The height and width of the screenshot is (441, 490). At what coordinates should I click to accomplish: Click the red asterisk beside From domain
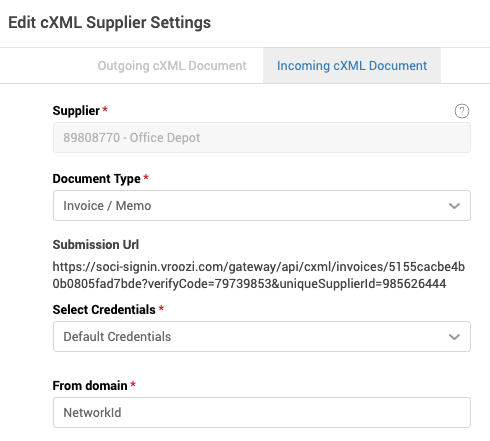133,384
